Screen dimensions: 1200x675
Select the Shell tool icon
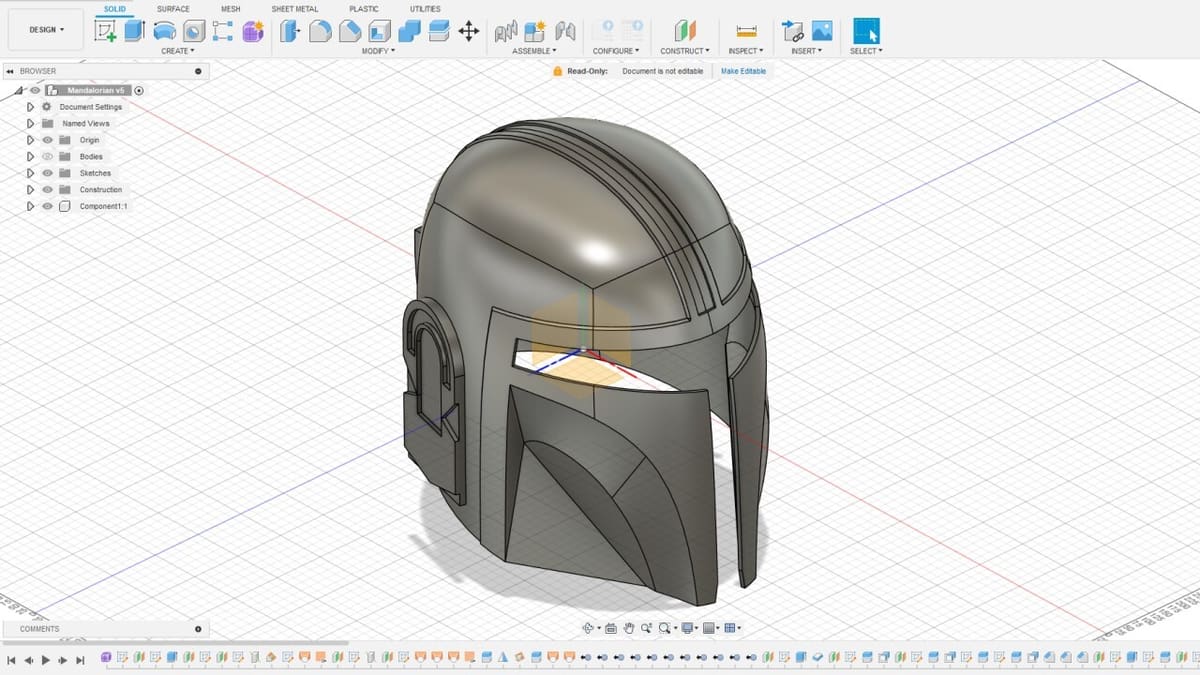(379, 31)
